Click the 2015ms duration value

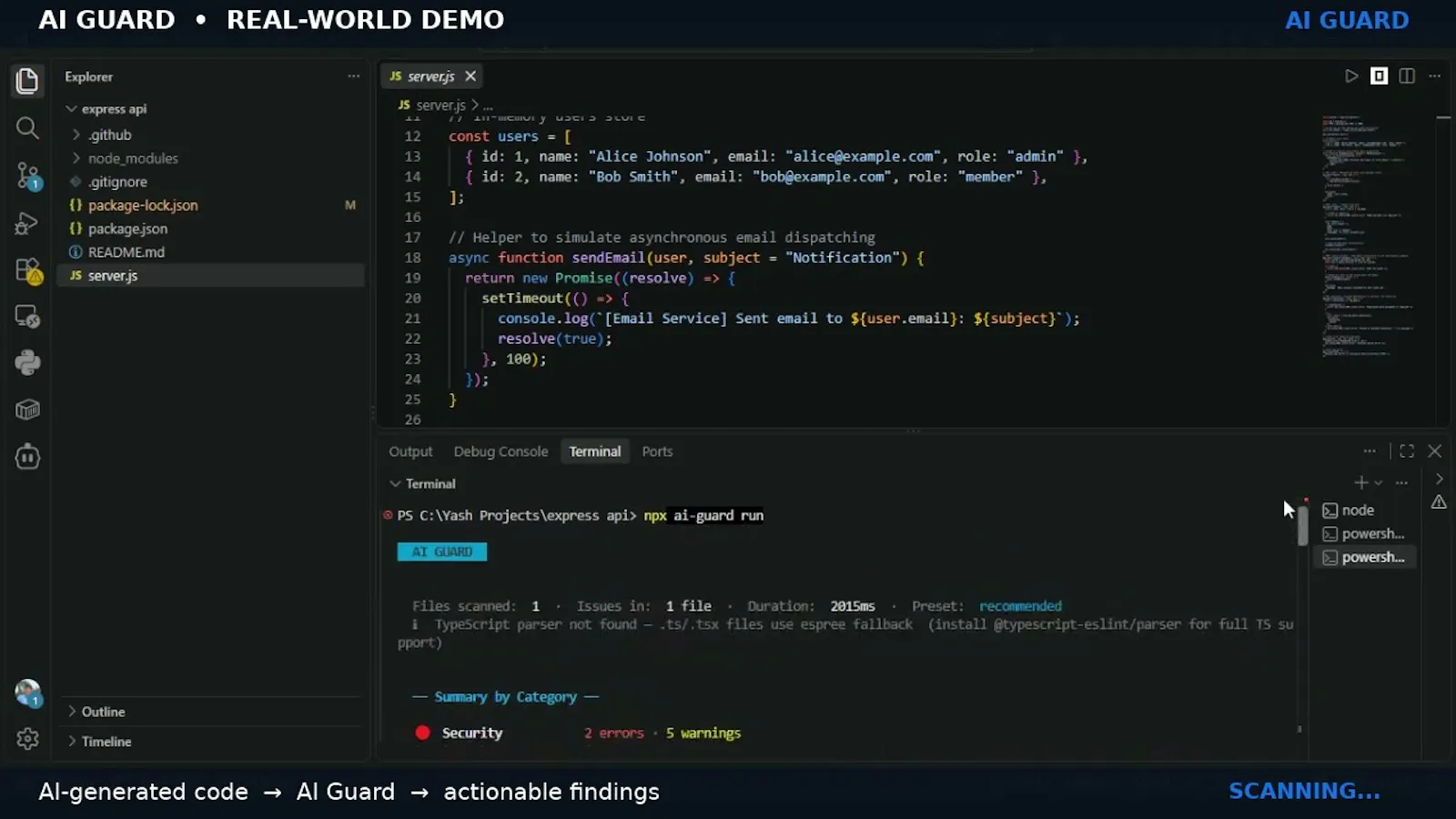click(853, 606)
